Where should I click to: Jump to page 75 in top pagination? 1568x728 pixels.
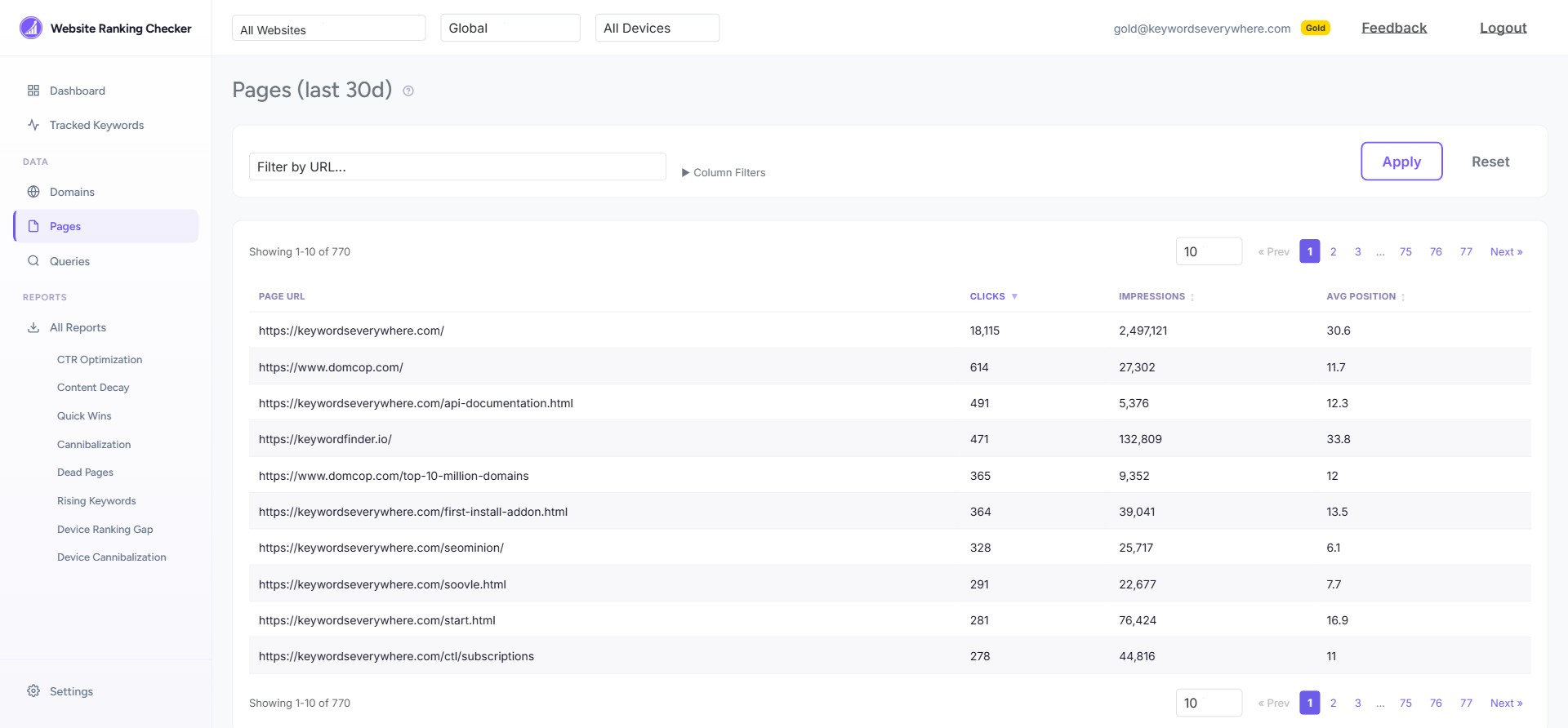1405,251
